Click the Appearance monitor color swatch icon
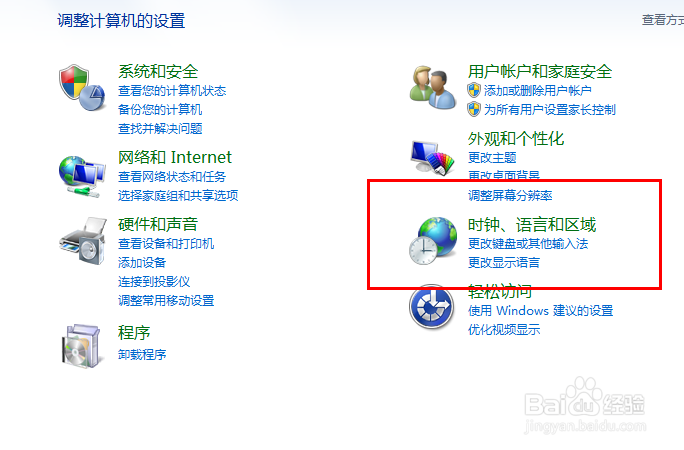The image size is (684, 450). (433, 157)
